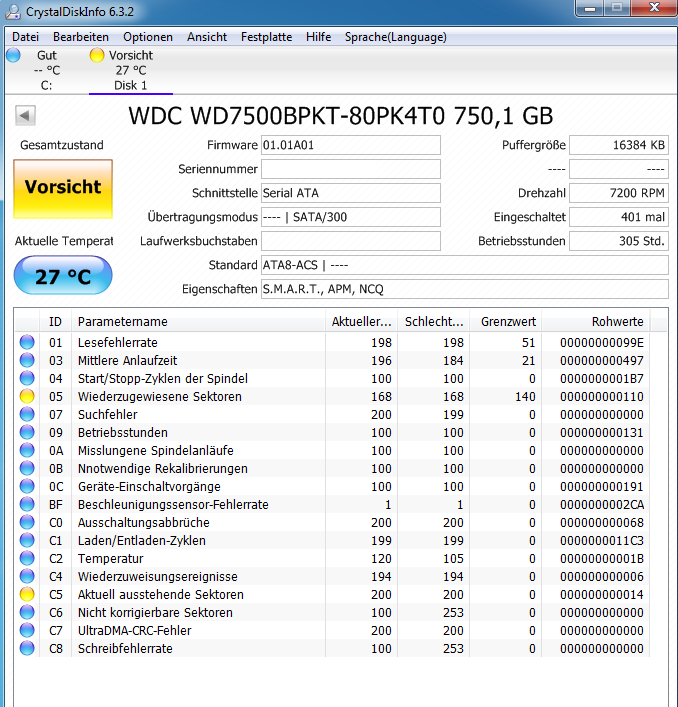The height and width of the screenshot is (707, 678).
Task: Click the blue Gut status icon
Action: click(x=14, y=55)
